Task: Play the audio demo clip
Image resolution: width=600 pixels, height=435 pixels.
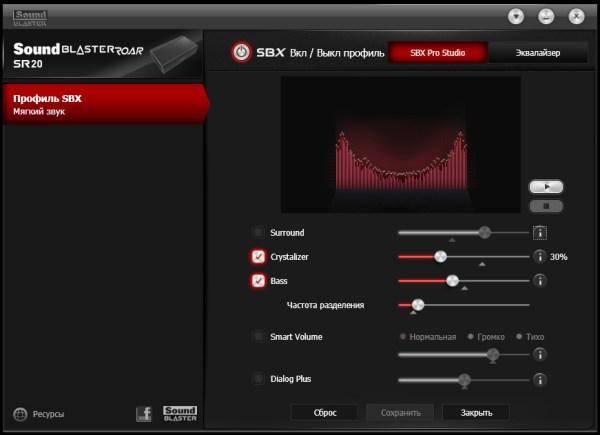Action: pos(546,187)
